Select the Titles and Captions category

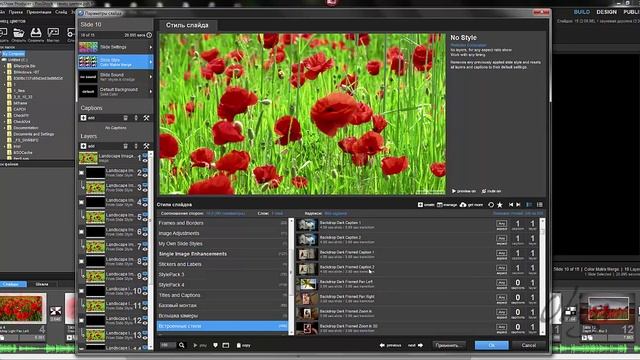[x=222, y=295]
